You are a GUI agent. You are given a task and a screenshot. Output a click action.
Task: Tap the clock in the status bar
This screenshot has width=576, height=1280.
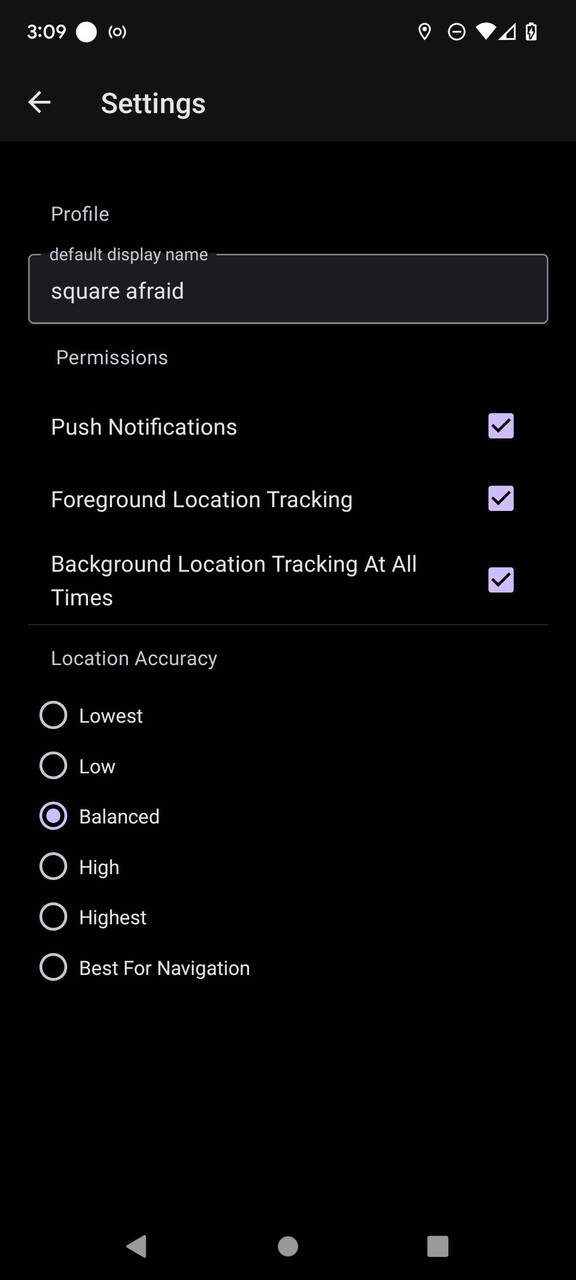click(x=46, y=31)
